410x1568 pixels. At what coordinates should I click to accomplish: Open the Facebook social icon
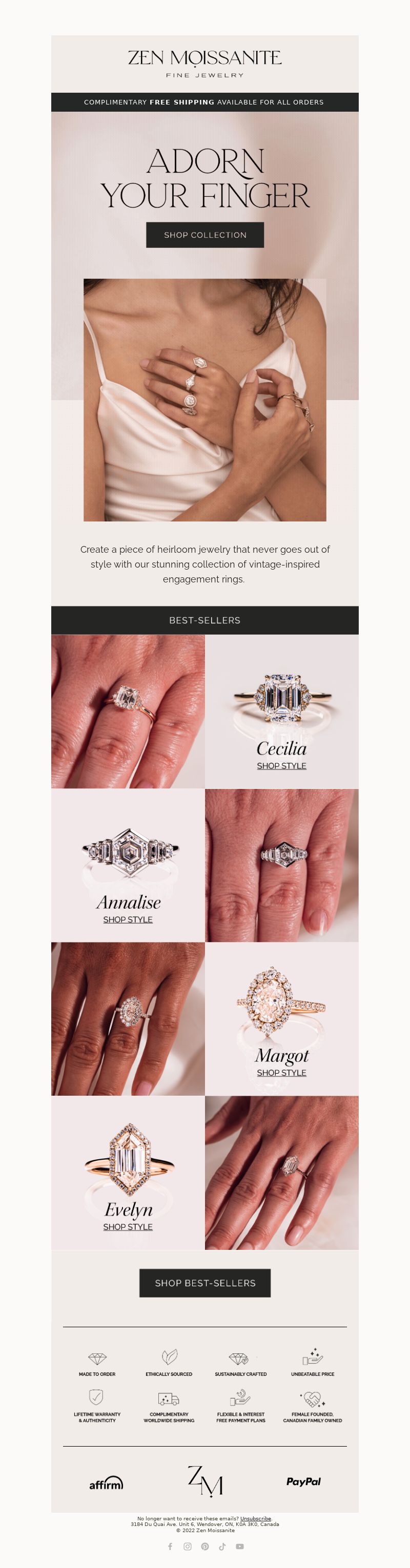click(x=170, y=1546)
